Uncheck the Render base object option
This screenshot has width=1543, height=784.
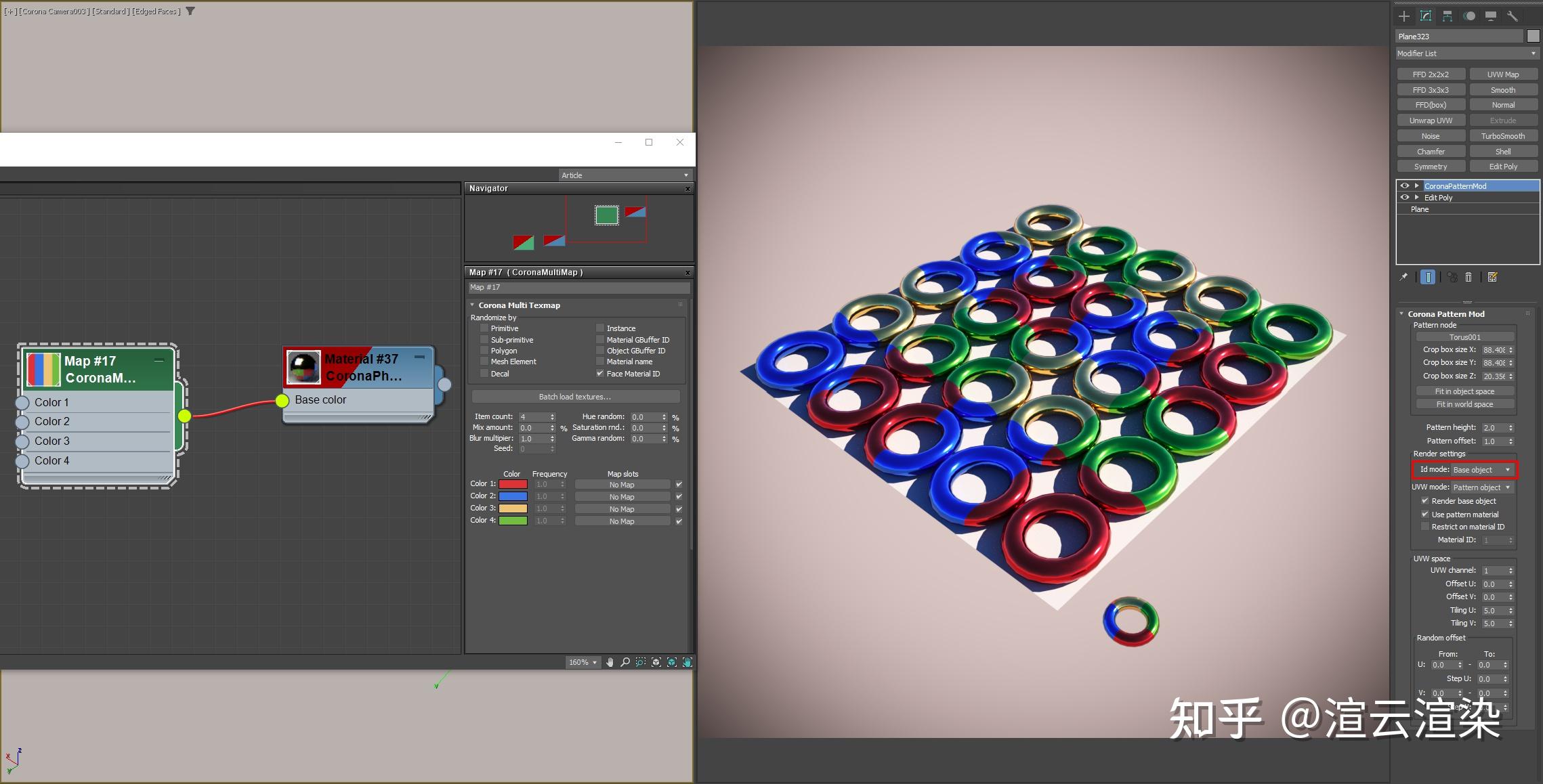coord(1426,500)
